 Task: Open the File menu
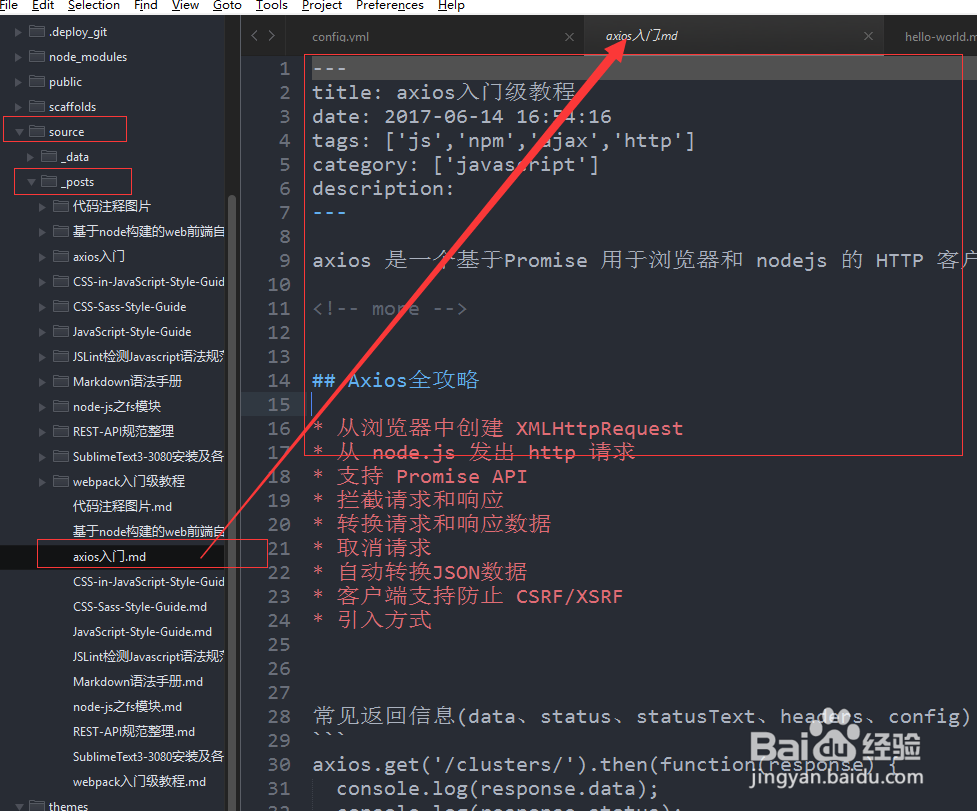[8, 5]
